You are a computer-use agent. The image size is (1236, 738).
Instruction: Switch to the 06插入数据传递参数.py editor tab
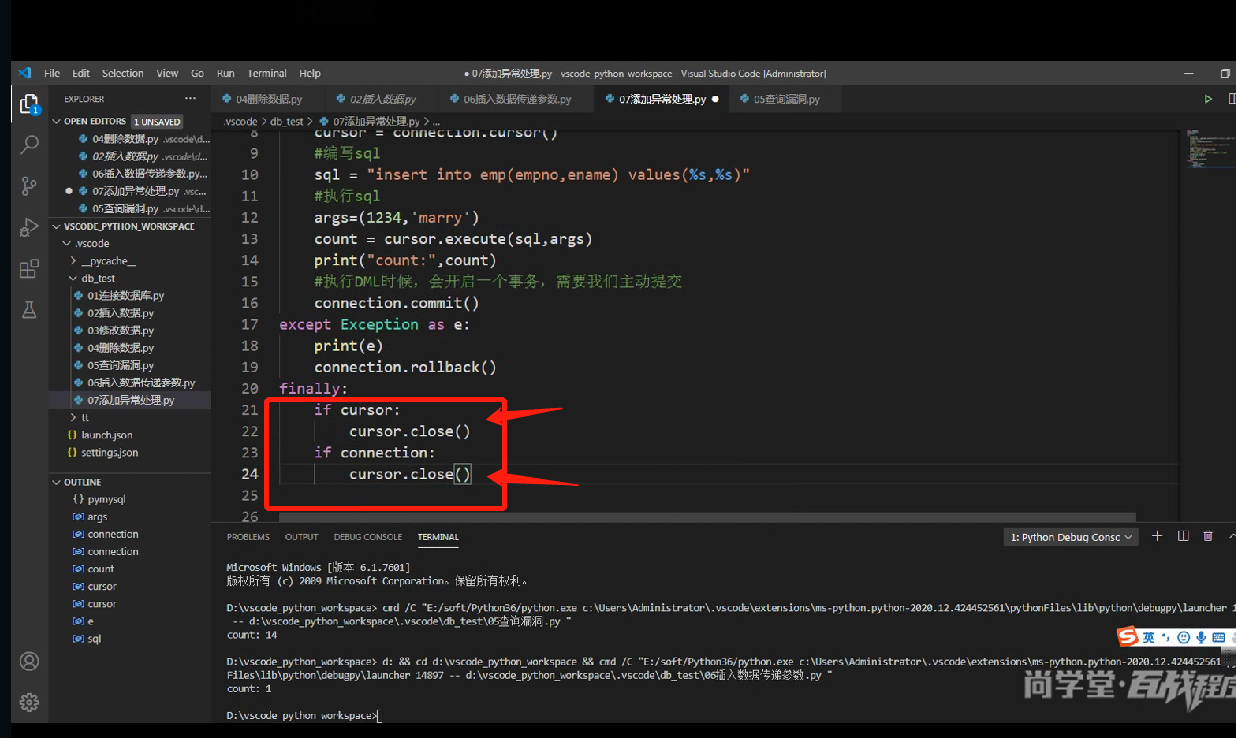click(517, 99)
